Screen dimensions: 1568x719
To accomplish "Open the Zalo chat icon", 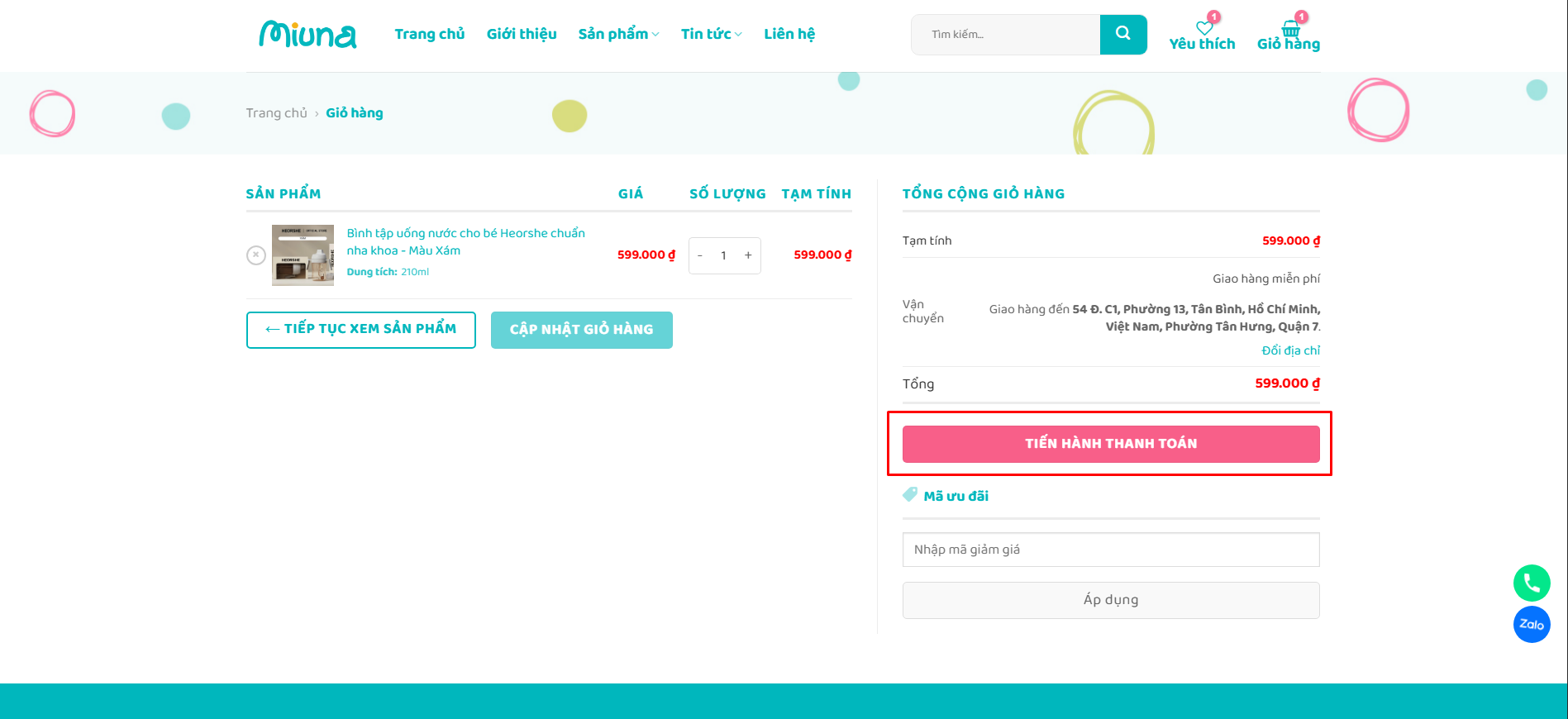I will [1531, 625].
